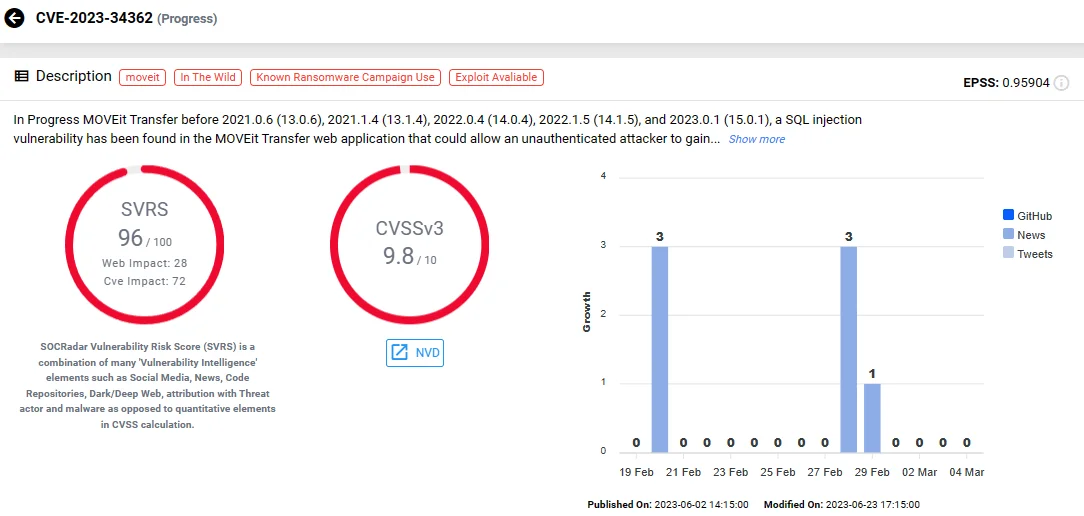The image size is (1084, 516).
Task: Toggle GitHub series in chart legend
Action: point(1027,216)
